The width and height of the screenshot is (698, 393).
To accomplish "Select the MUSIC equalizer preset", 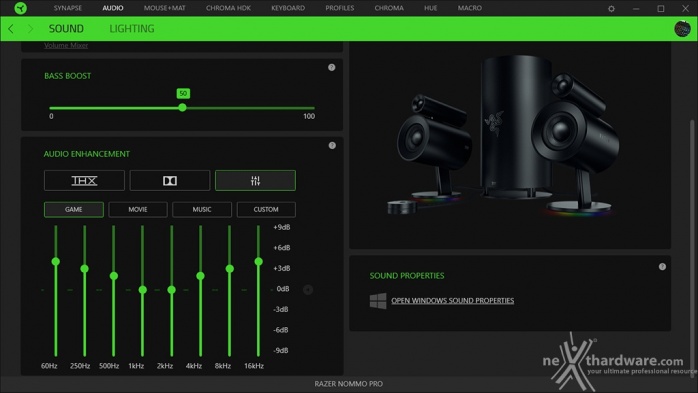I will 202,209.
